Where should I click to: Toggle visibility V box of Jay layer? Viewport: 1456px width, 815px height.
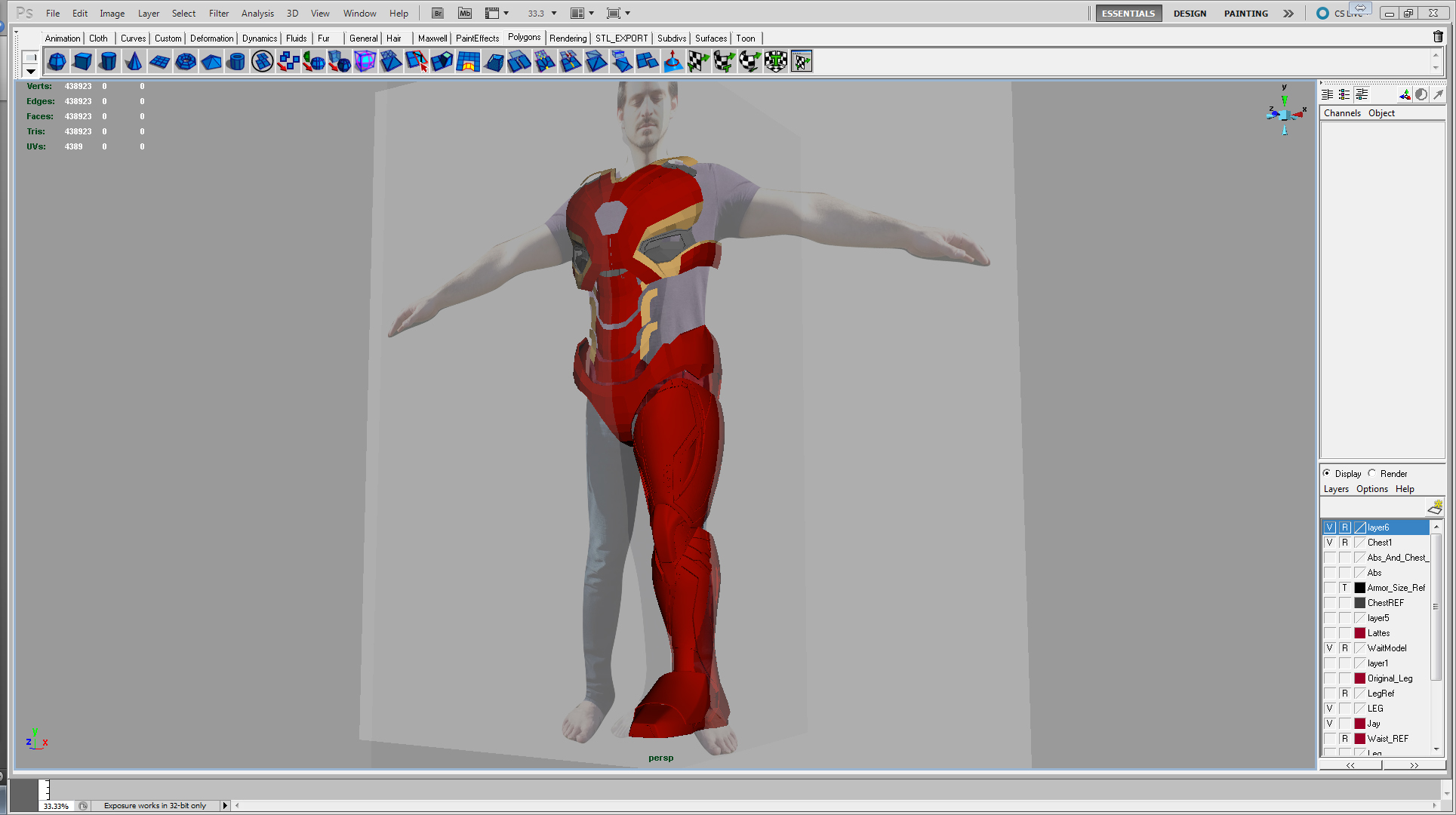[1330, 724]
